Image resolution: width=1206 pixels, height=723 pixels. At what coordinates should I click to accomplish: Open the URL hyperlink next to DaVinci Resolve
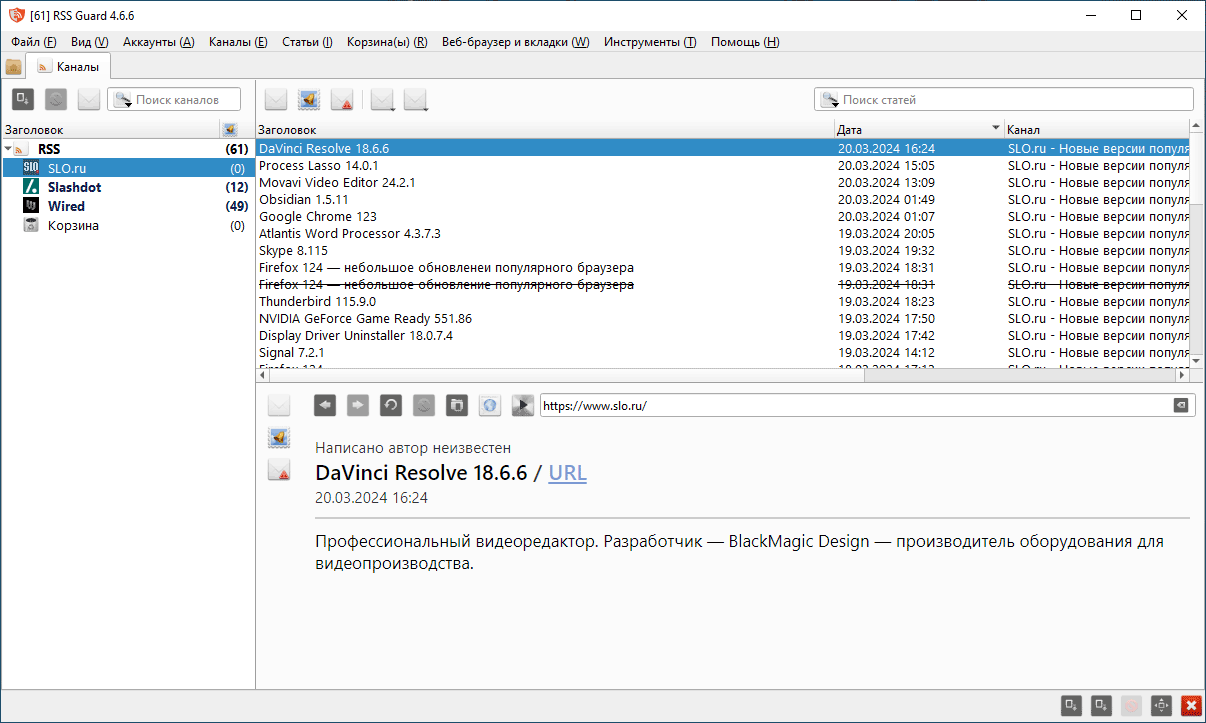[x=567, y=472]
